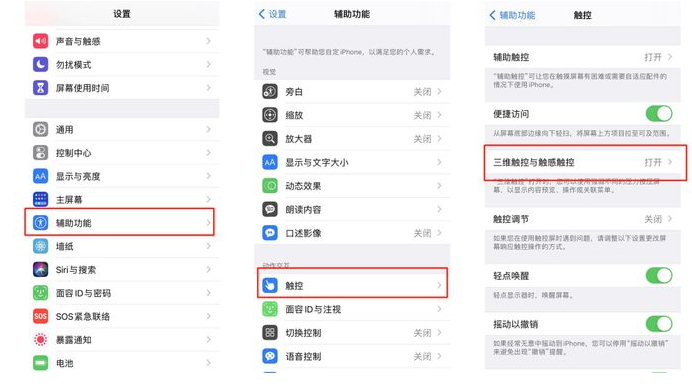Open the 显示与文字大小 menu item
The width and height of the screenshot is (692, 392).
[x=352, y=162]
